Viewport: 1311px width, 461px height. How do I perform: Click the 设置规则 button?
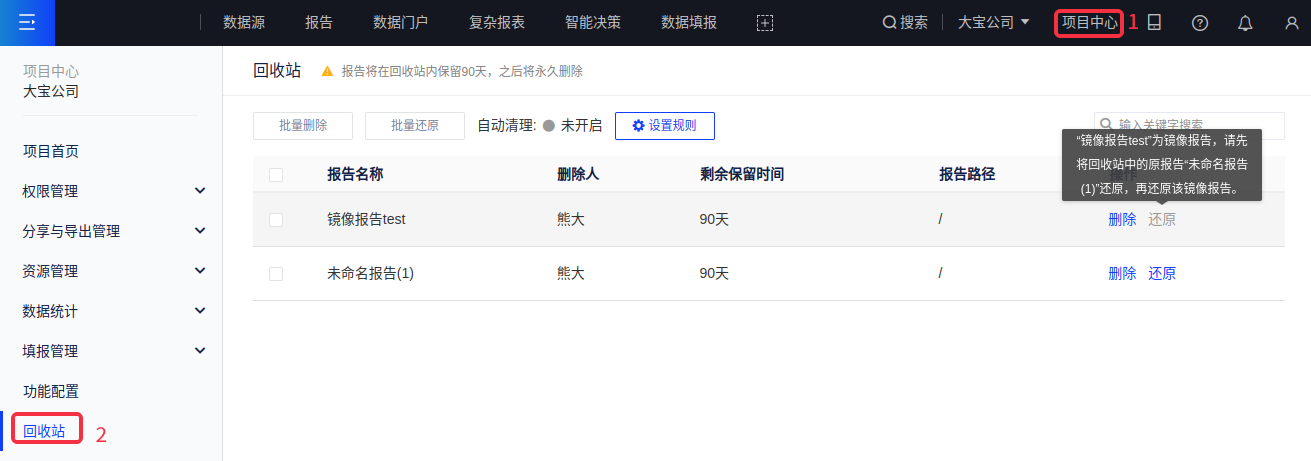point(664,126)
